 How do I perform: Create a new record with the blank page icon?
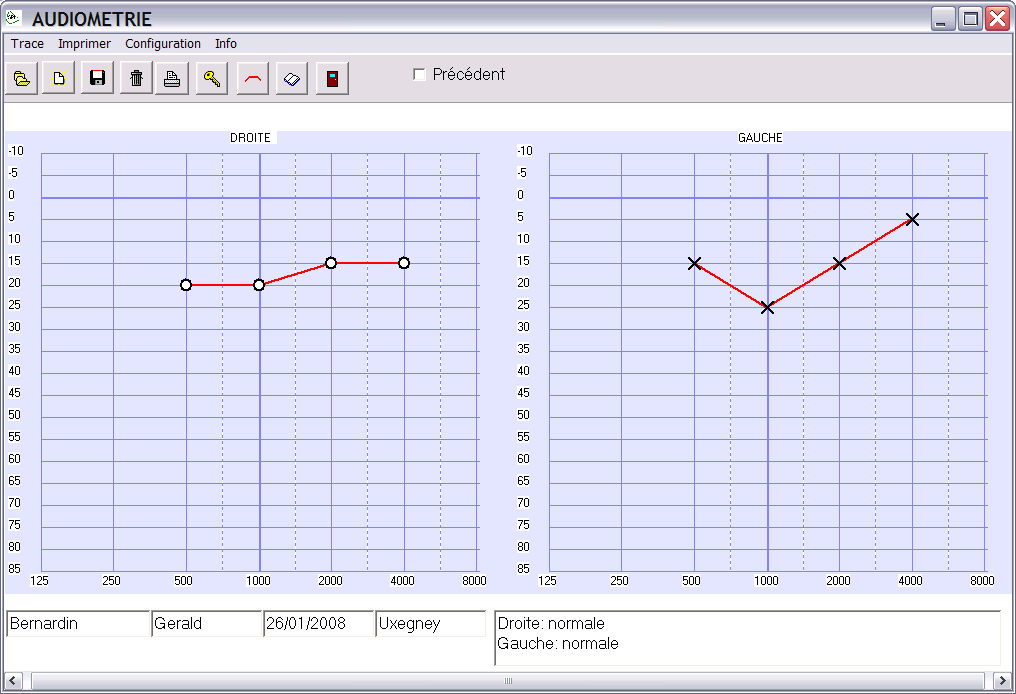pyautogui.click(x=59, y=79)
